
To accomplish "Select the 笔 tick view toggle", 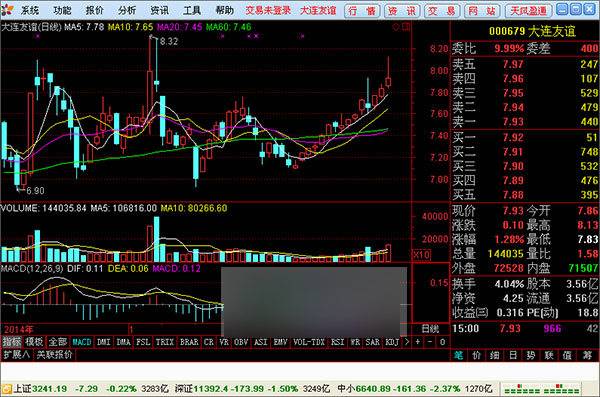I will pyautogui.click(x=458, y=355).
